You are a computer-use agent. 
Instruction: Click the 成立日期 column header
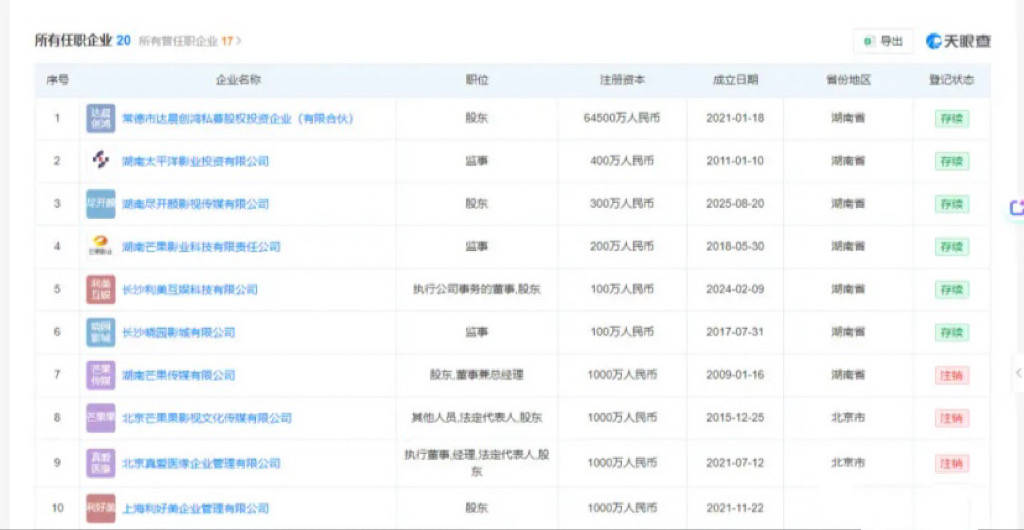pos(735,80)
